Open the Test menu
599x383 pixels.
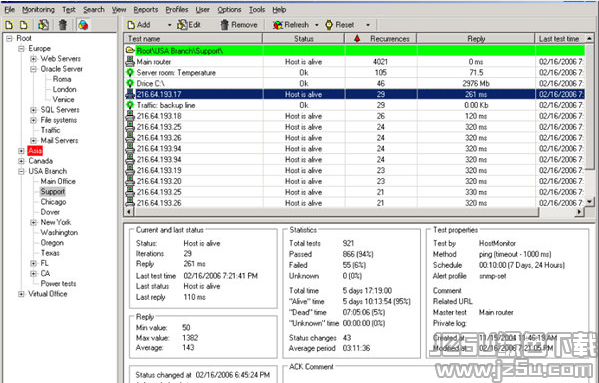point(69,10)
